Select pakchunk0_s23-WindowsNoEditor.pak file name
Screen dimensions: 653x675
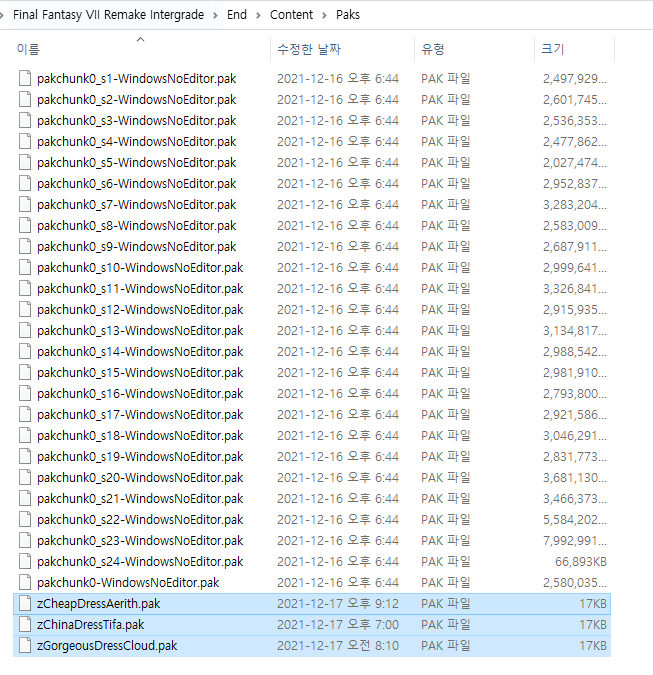tap(140, 541)
